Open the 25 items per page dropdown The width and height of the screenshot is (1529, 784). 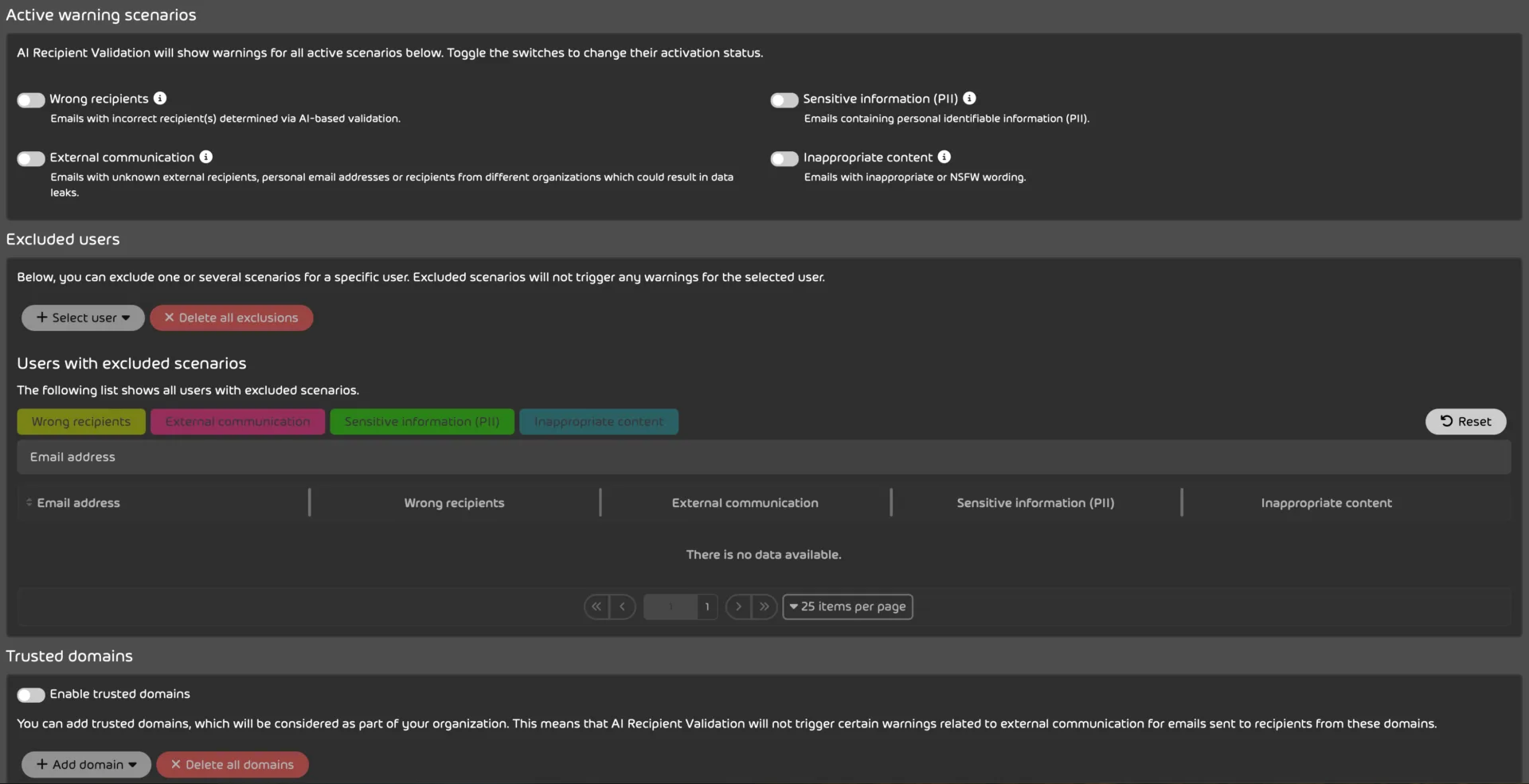847,607
